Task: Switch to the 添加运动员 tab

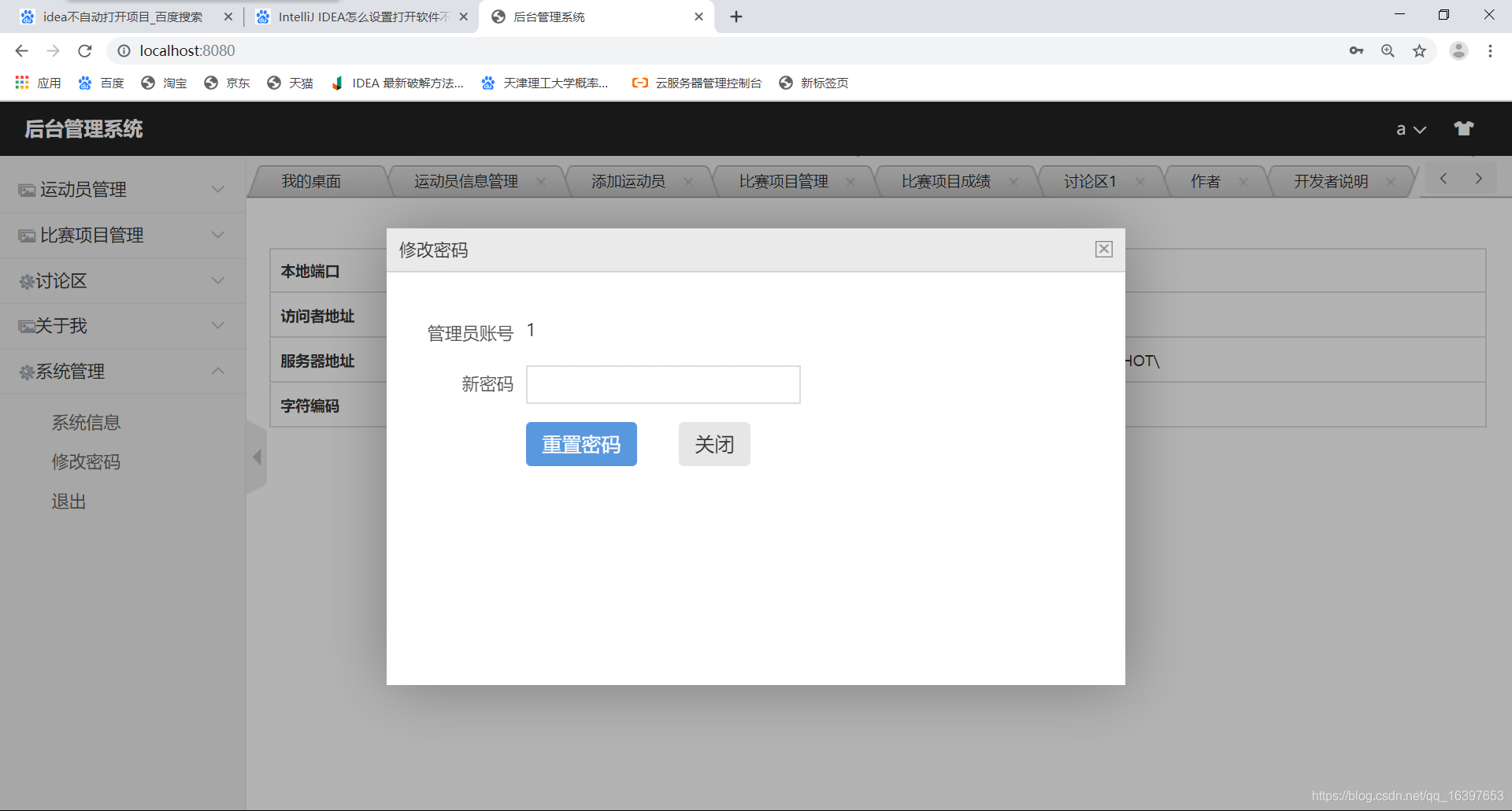Action: tap(628, 181)
